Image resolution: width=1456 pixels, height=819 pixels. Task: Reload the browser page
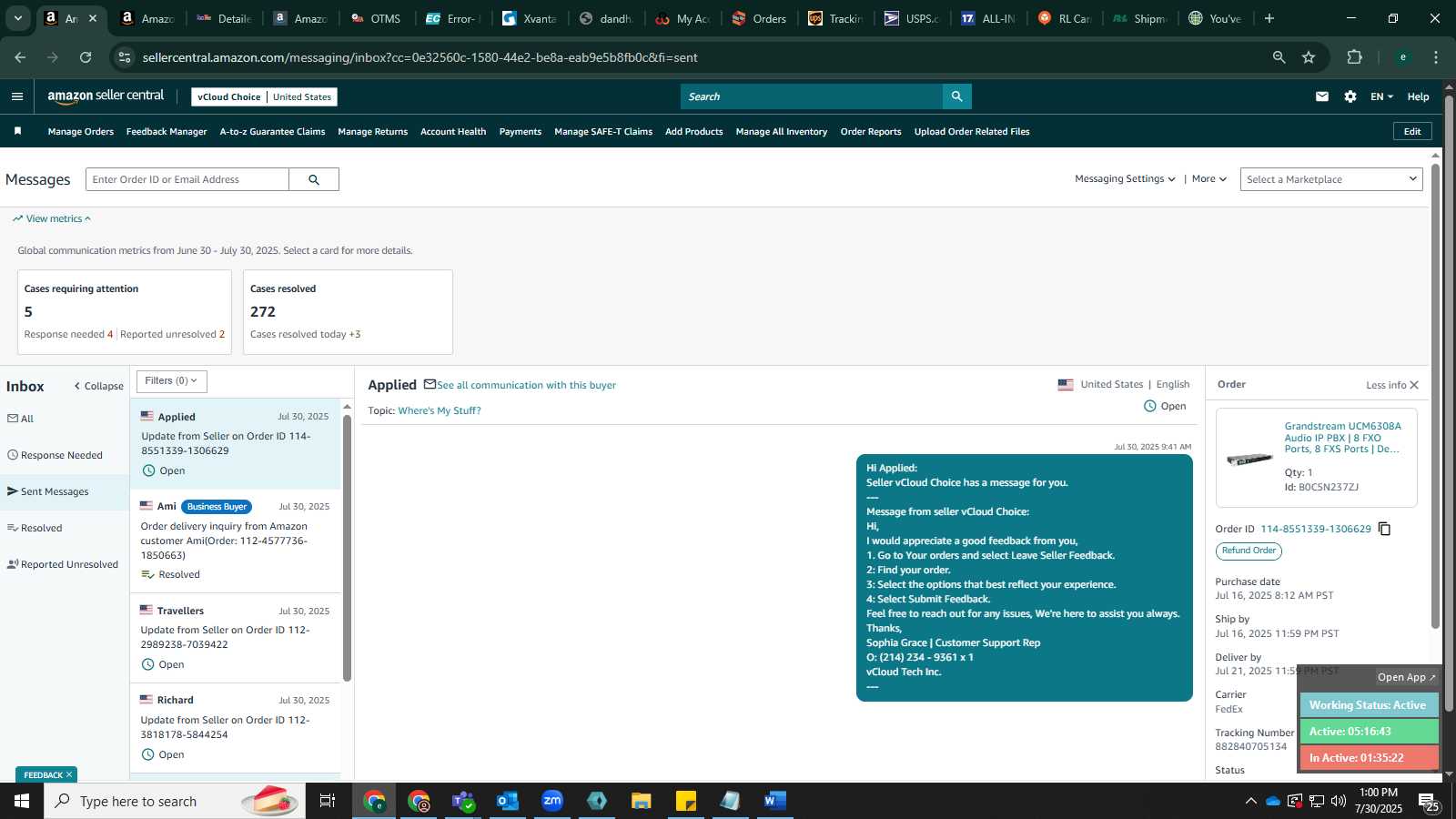click(86, 57)
